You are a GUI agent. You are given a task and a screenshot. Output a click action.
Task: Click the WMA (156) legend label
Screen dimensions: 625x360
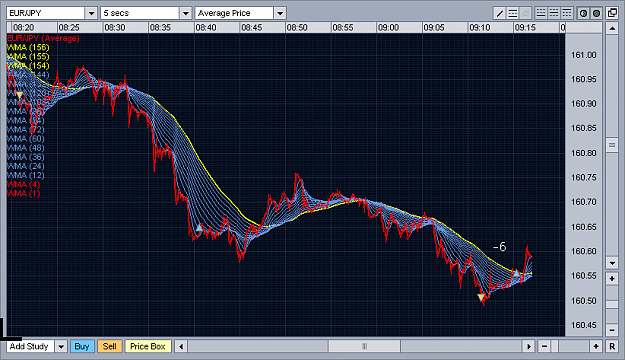(x=28, y=47)
